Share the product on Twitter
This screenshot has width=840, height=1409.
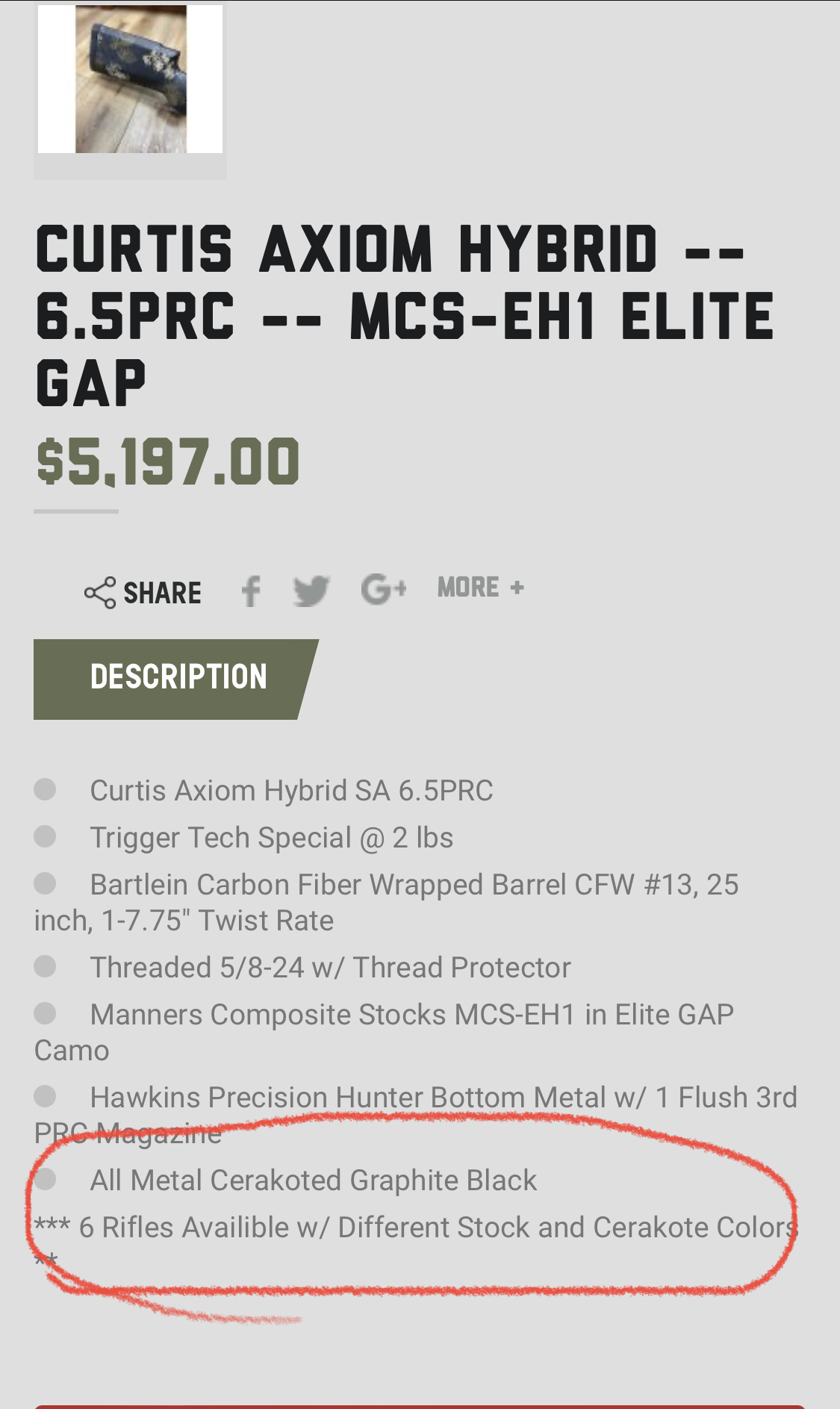311,591
